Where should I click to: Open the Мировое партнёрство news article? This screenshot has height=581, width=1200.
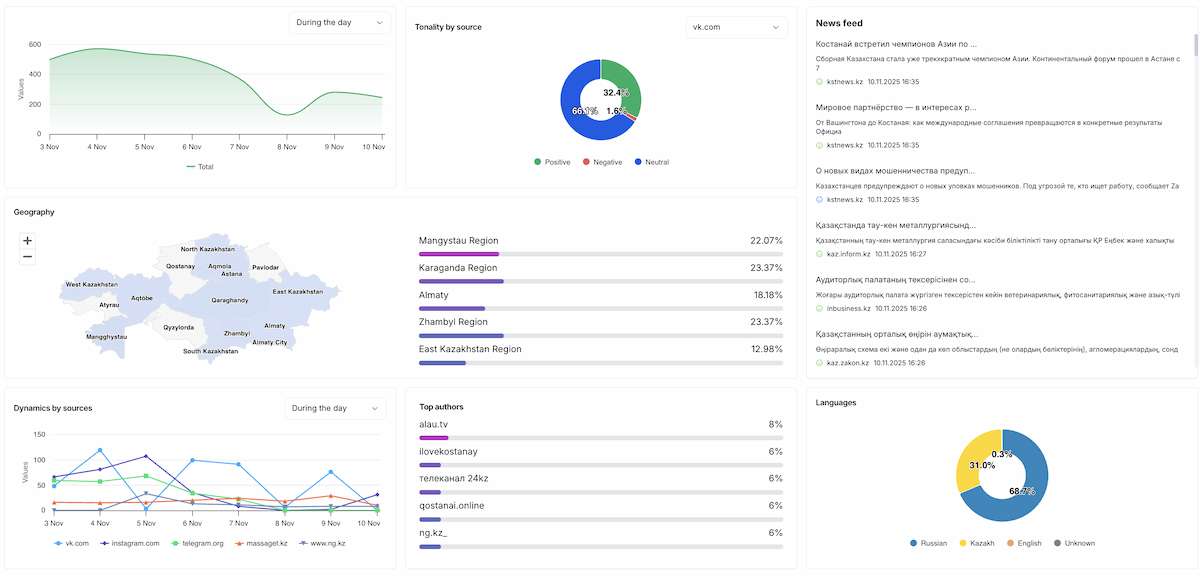coord(895,107)
